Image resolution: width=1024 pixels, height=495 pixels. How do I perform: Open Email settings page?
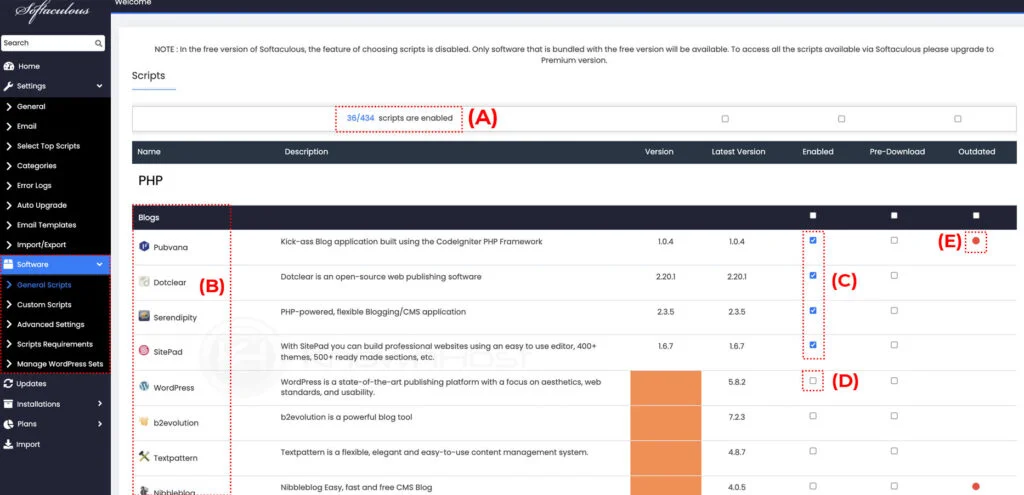click(x=27, y=127)
